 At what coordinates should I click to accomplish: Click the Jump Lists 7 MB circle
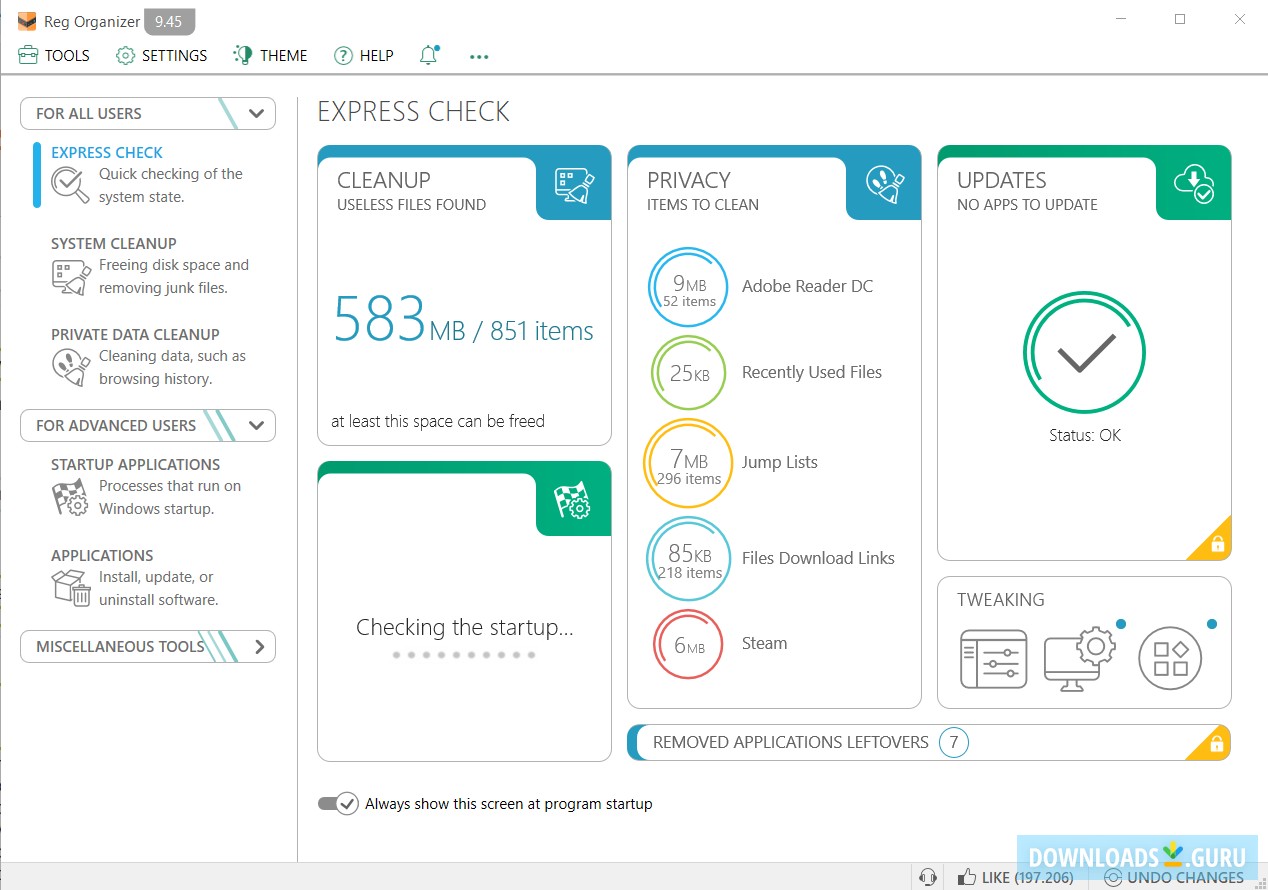tap(688, 463)
